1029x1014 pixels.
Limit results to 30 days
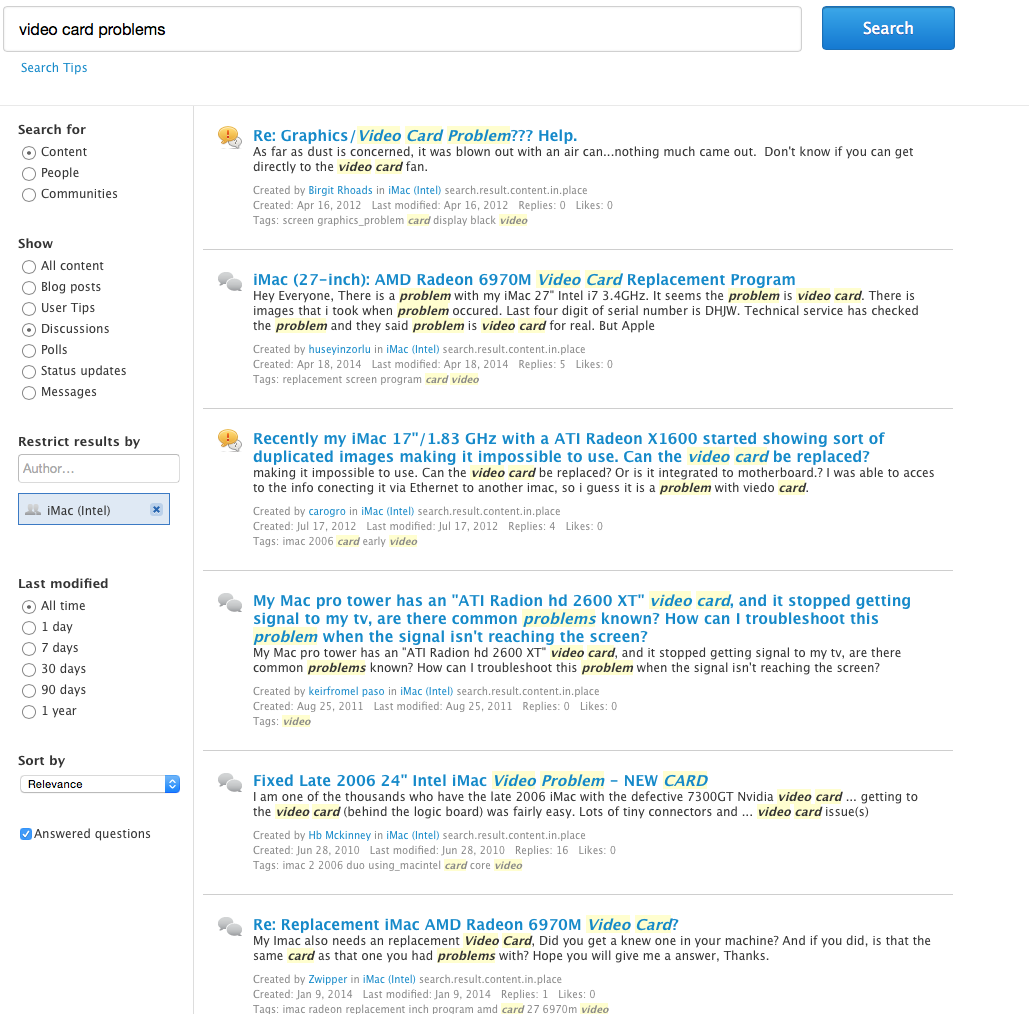[29, 669]
